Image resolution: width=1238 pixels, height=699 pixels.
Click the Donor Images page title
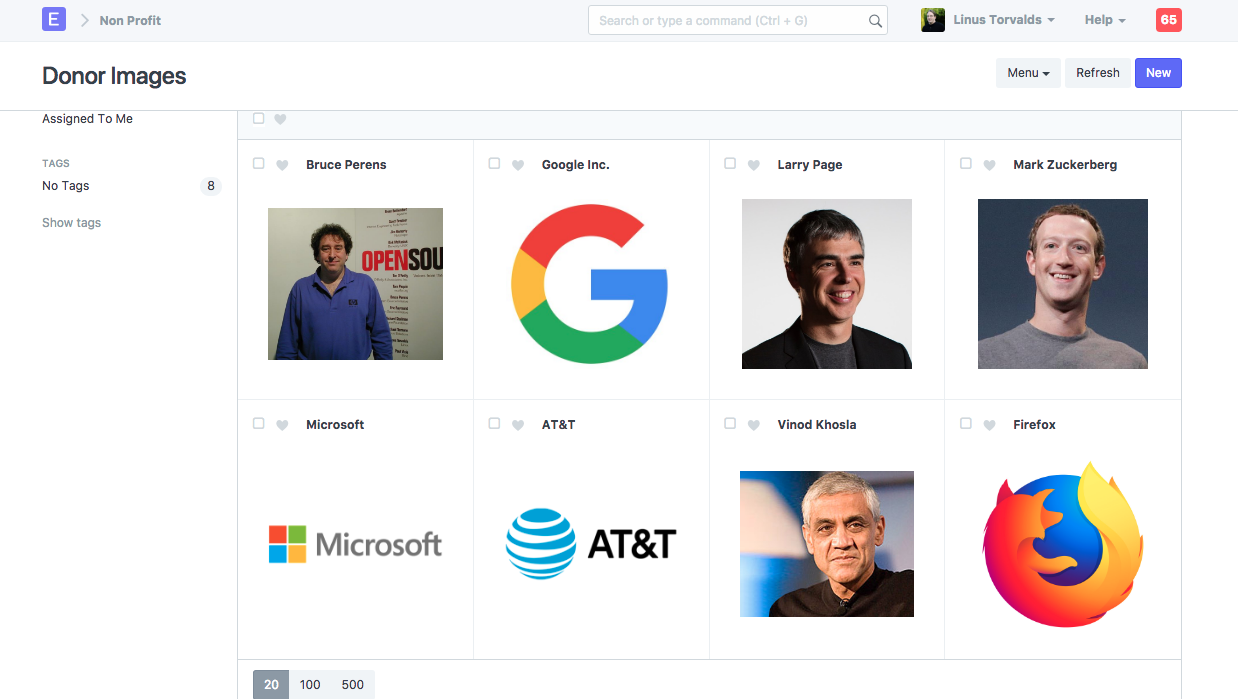[114, 76]
